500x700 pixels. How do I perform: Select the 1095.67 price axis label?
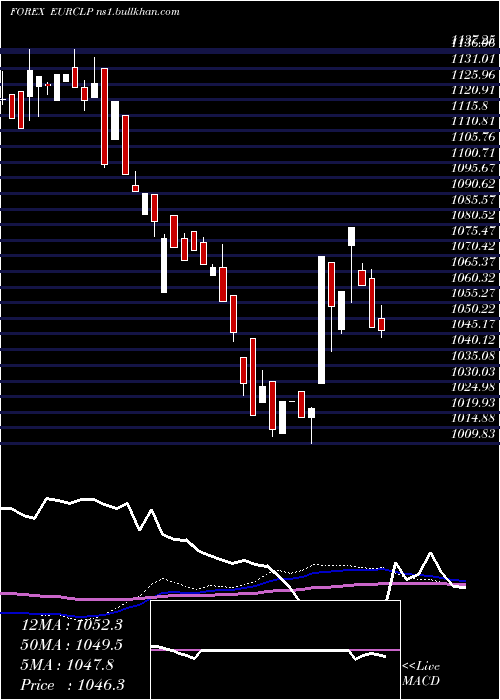coord(473,169)
